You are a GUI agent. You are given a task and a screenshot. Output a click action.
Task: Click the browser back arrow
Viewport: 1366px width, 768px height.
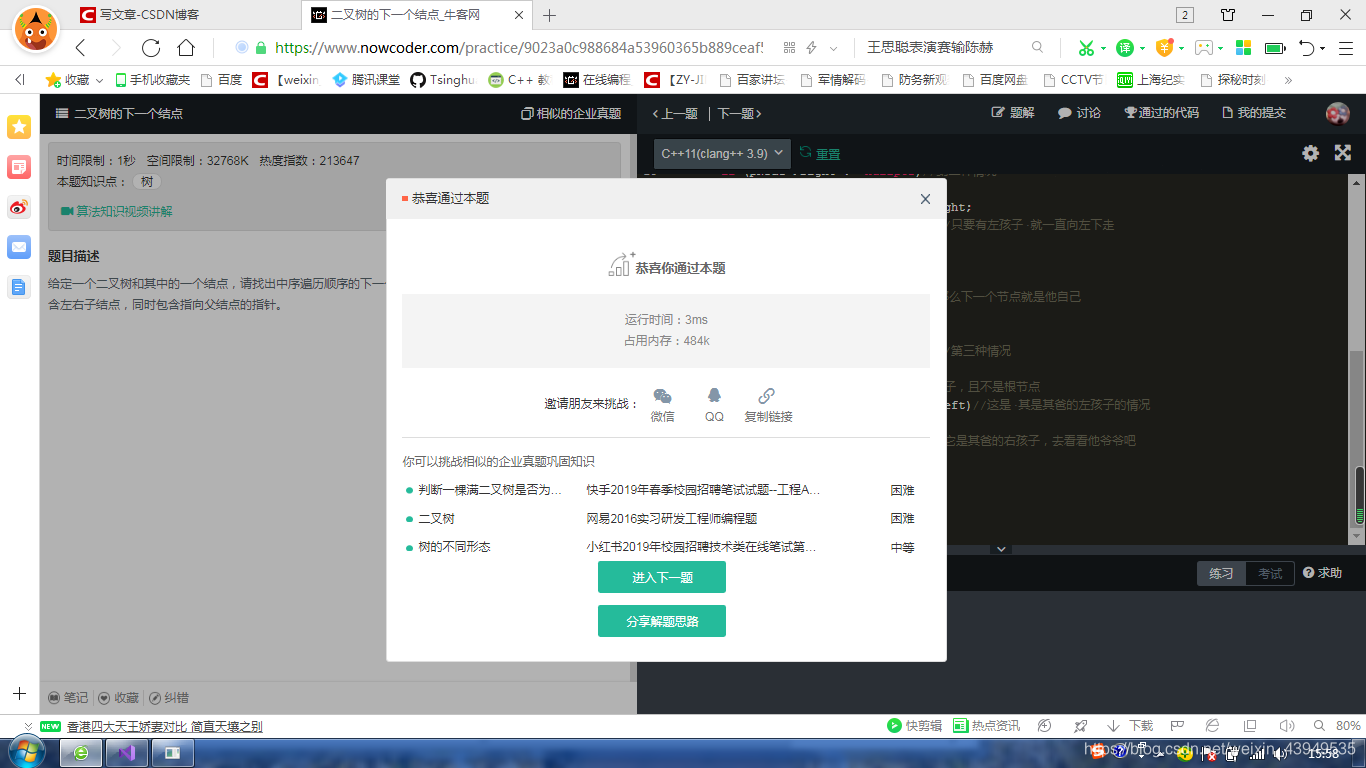(x=81, y=48)
